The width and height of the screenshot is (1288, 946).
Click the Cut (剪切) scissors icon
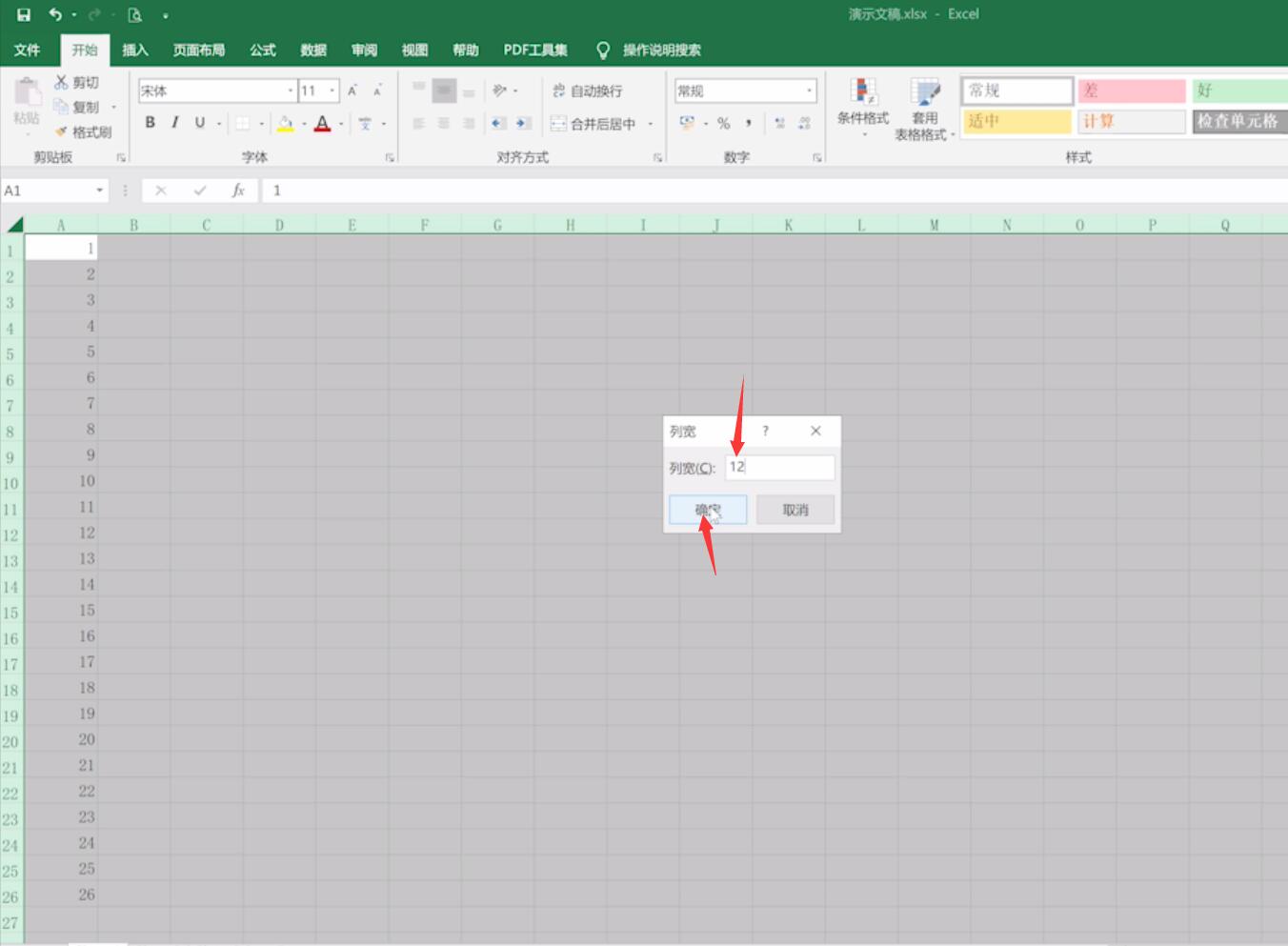coord(61,83)
